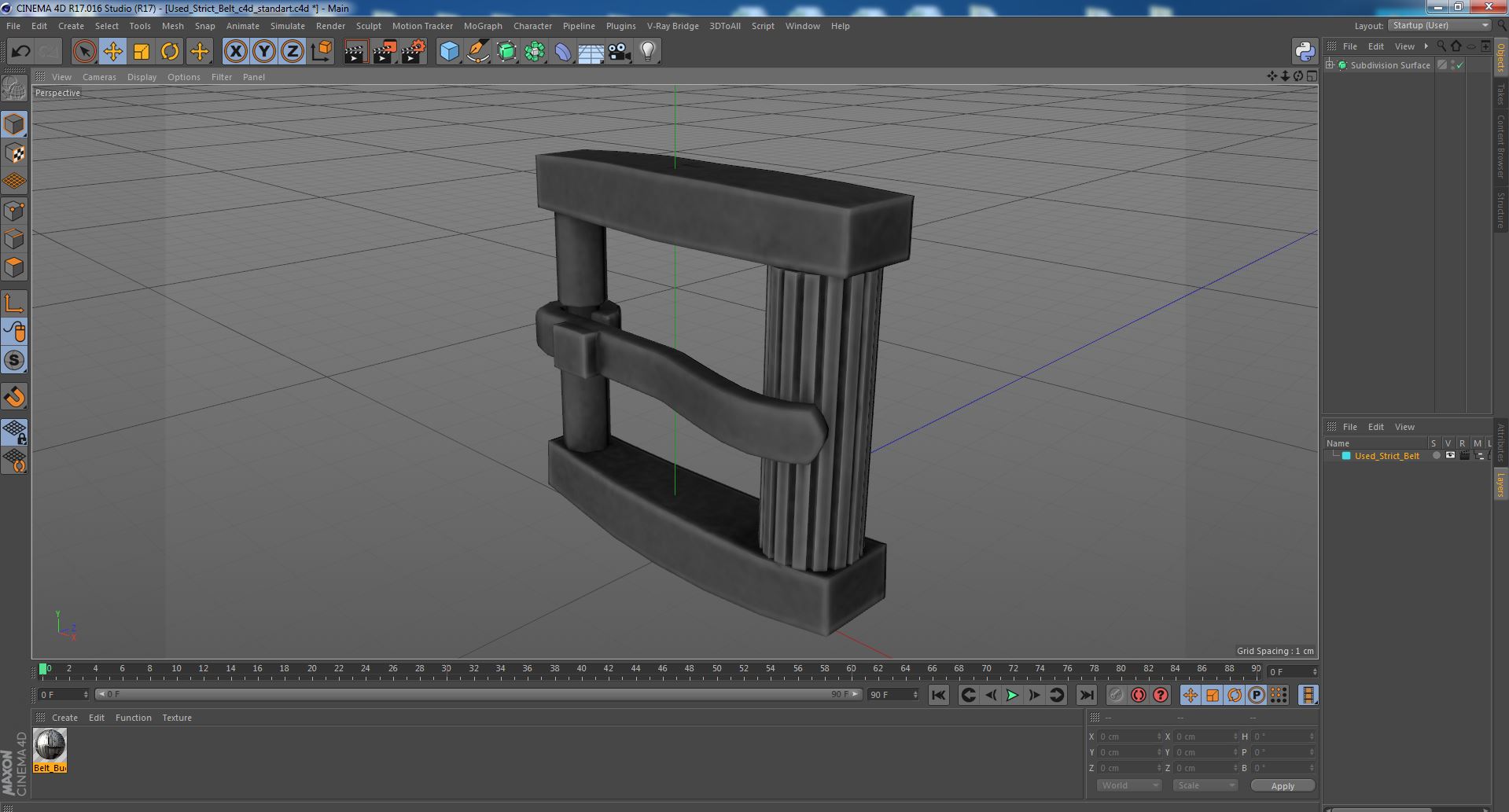Switch to Texture mode

tap(14, 153)
